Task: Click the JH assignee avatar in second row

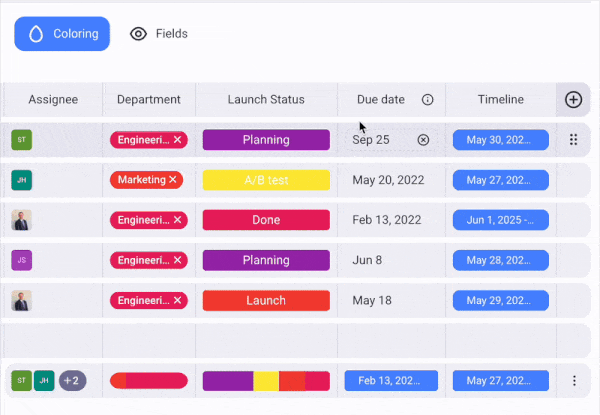Action: [x=21, y=180]
